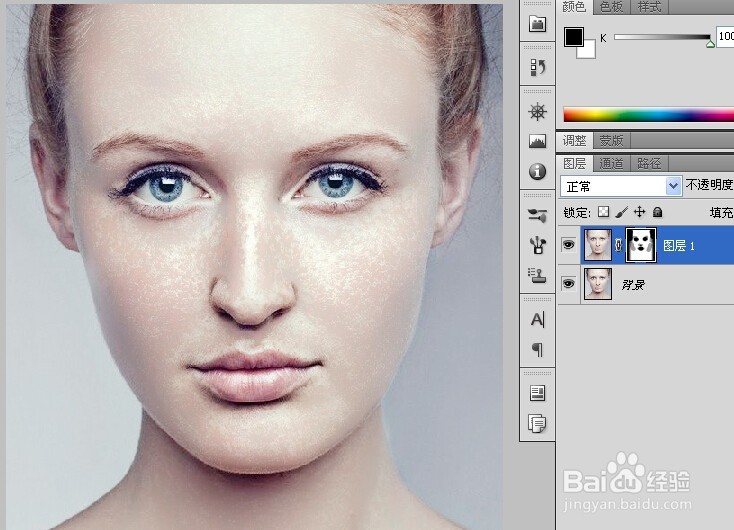The width and height of the screenshot is (734, 530).
Task: Select the 背景 layer thumbnail
Action: click(x=598, y=284)
